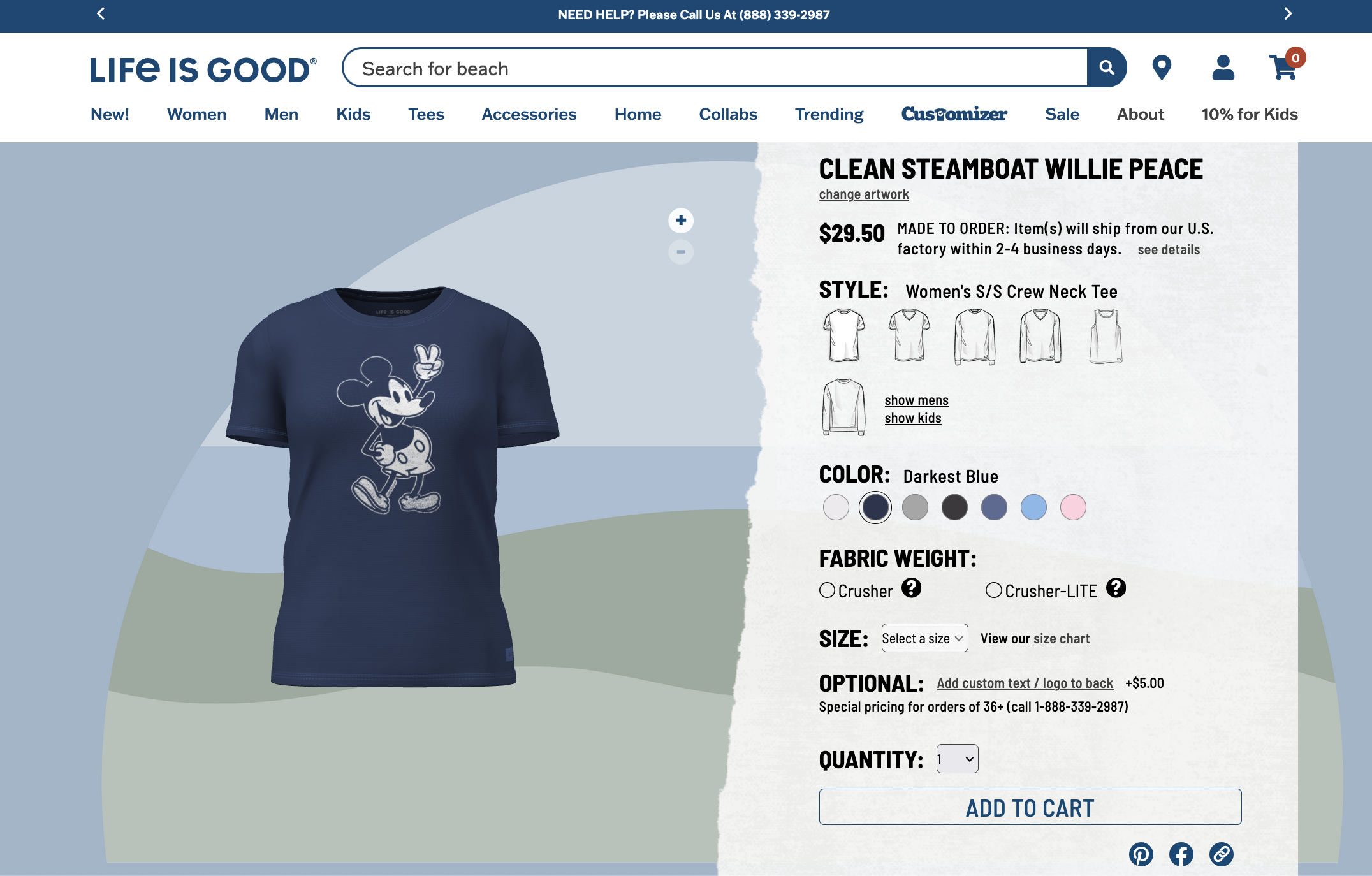The height and width of the screenshot is (876, 1372).
Task: Choose the tank top style thumbnail
Action: pyautogui.click(x=1106, y=337)
